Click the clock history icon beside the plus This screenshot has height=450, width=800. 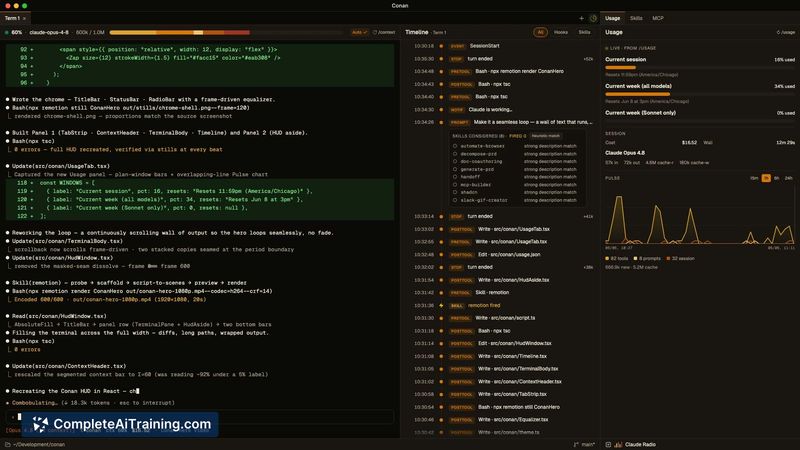(593, 18)
